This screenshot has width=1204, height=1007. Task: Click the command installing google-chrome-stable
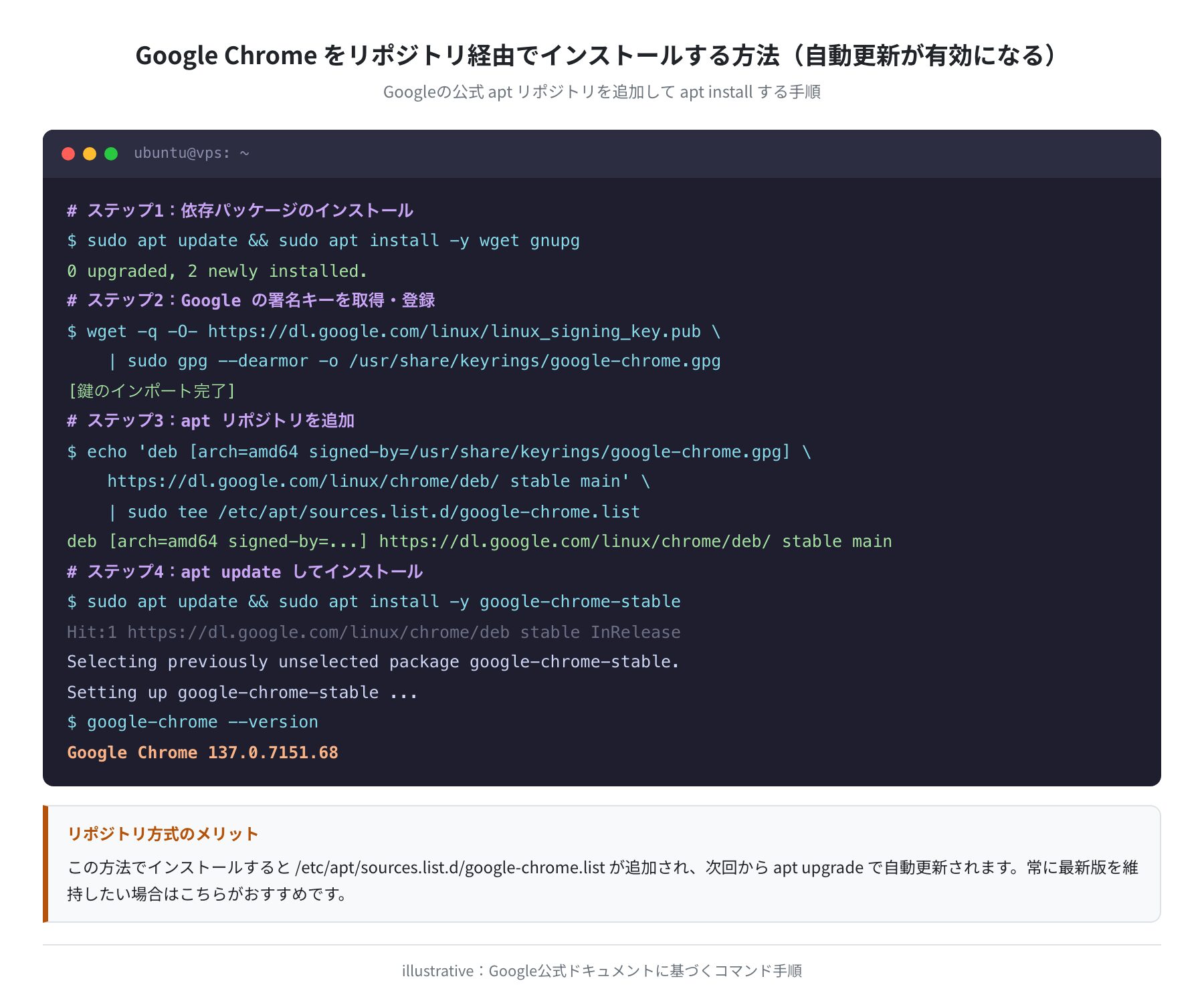(374, 602)
